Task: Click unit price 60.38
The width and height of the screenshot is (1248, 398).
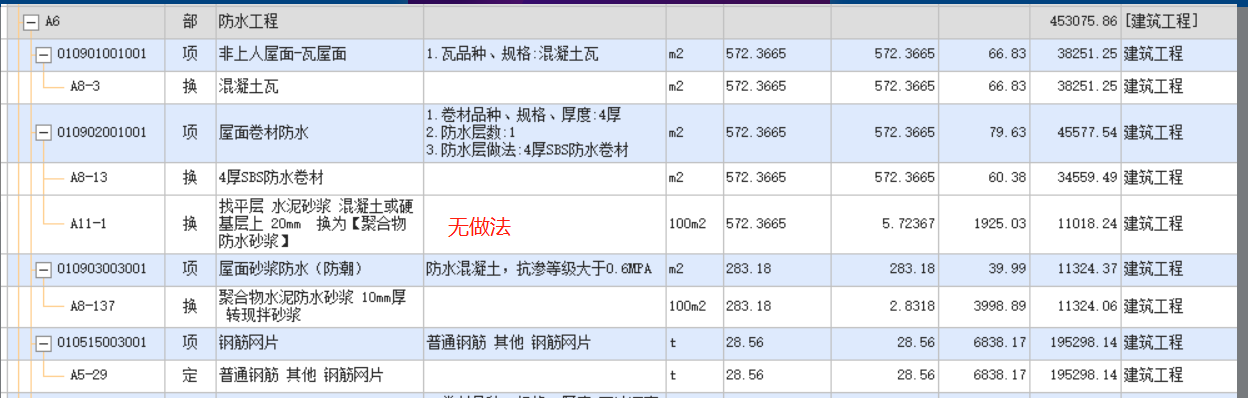Action: (x=1007, y=178)
